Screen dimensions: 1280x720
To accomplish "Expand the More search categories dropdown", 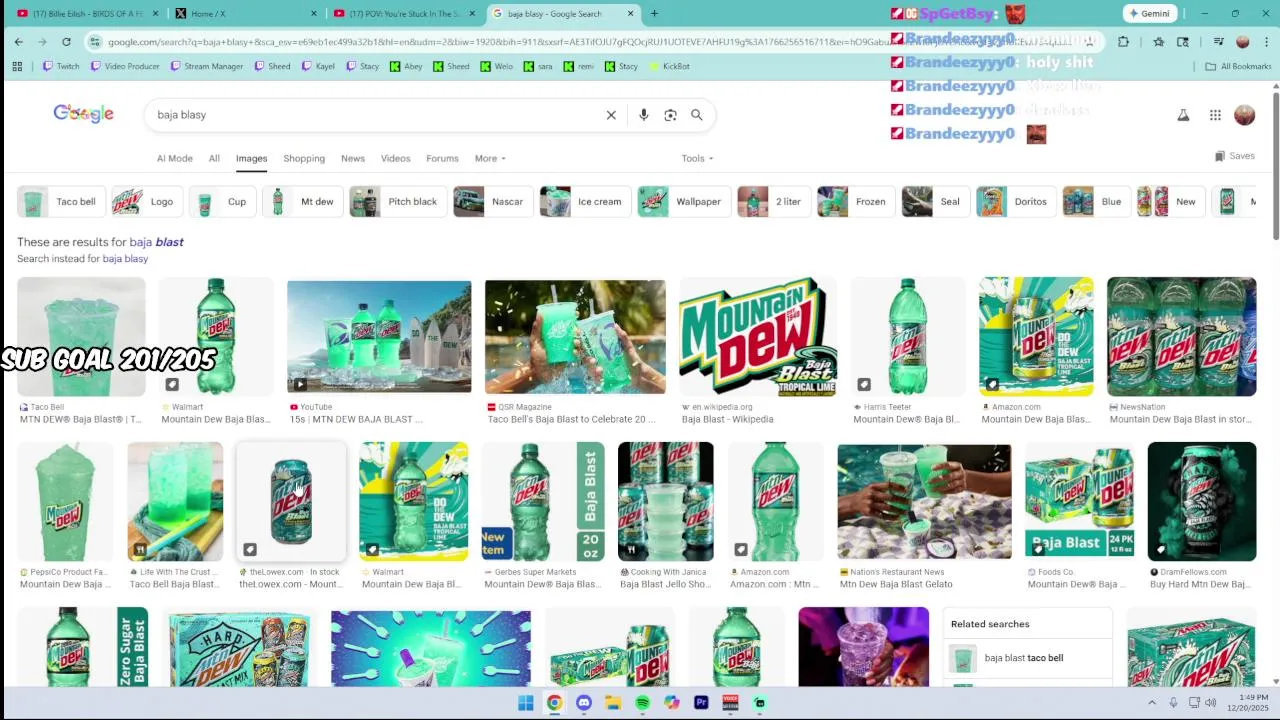I will (490, 158).
